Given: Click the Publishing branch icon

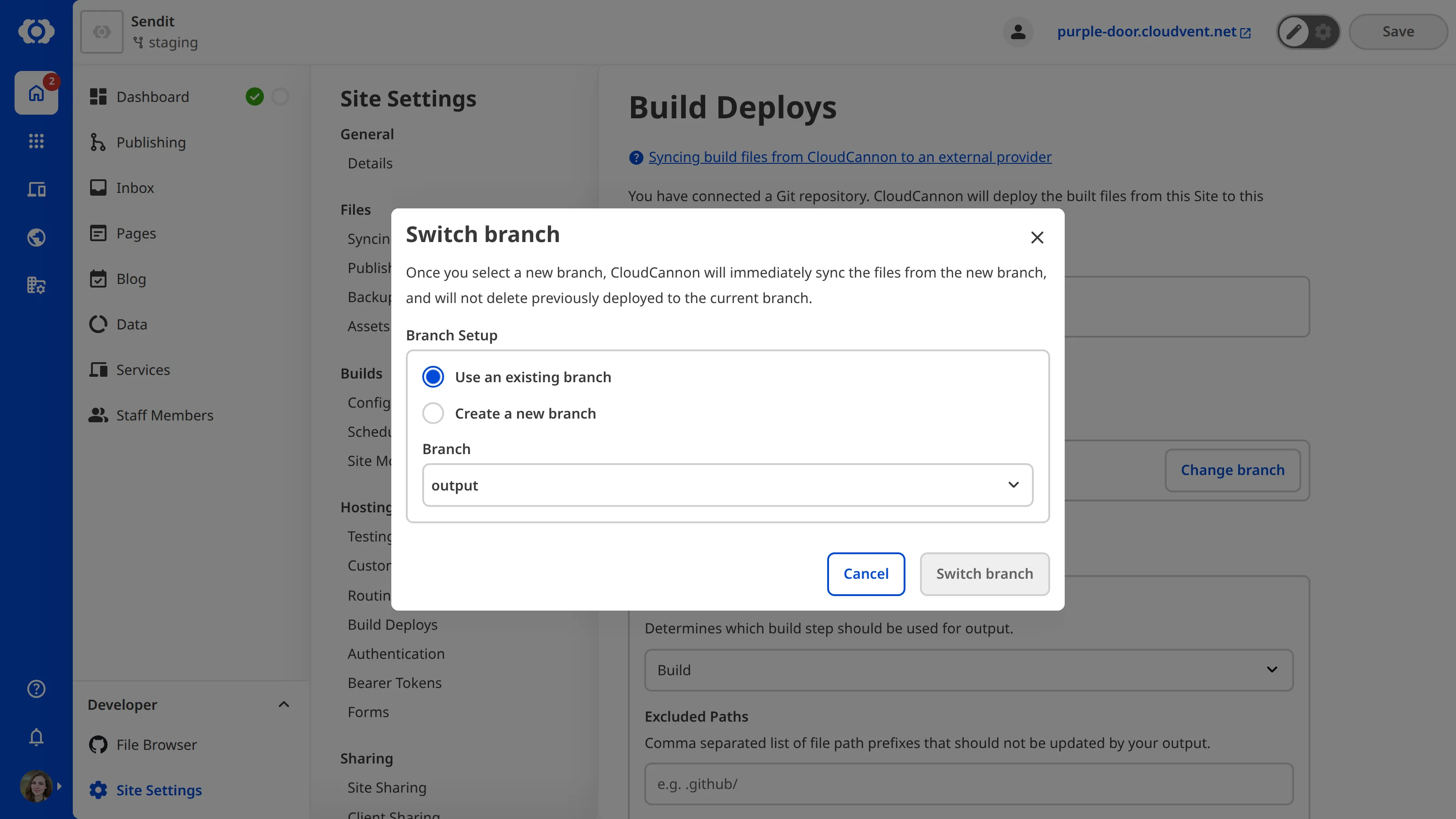Looking at the screenshot, I should coord(98,142).
